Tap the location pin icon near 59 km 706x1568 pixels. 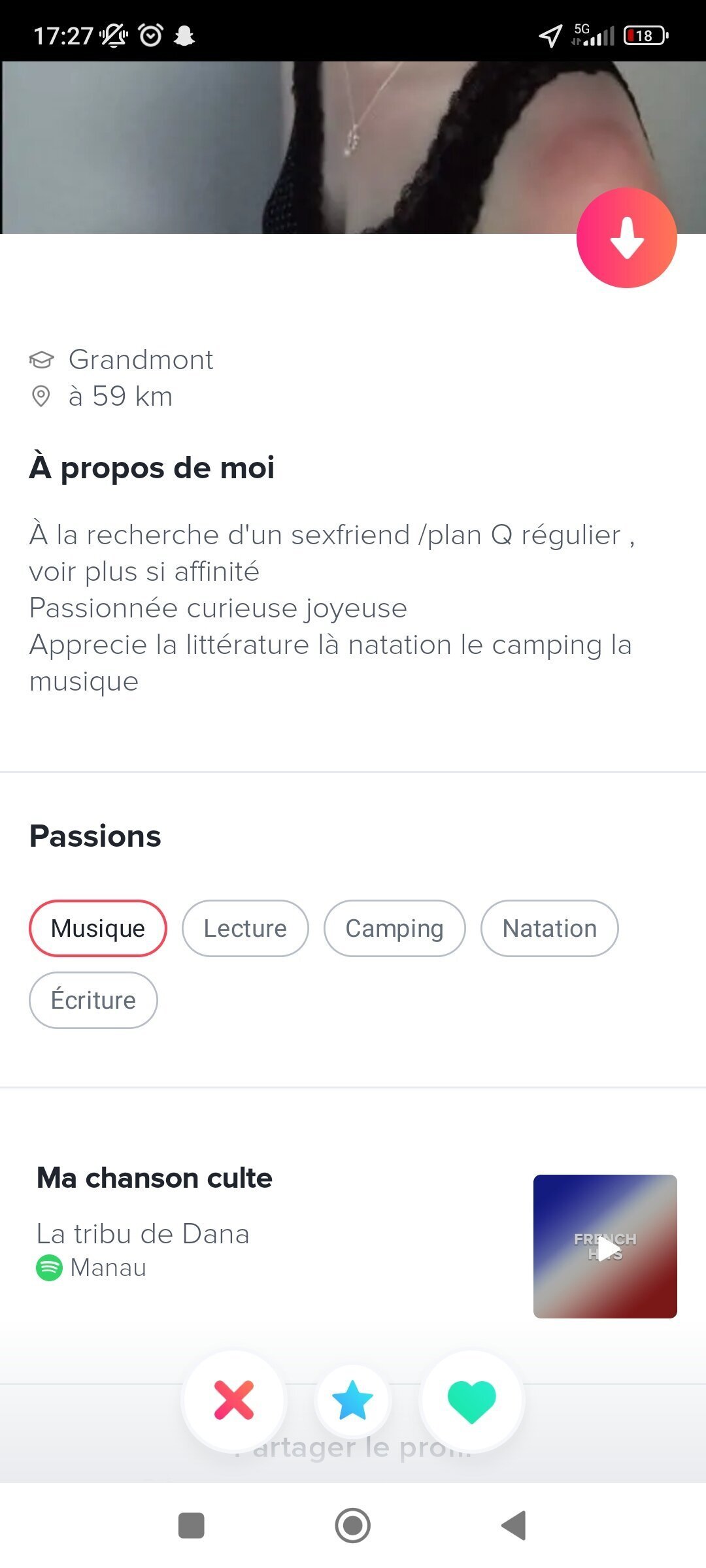click(x=41, y=397)
